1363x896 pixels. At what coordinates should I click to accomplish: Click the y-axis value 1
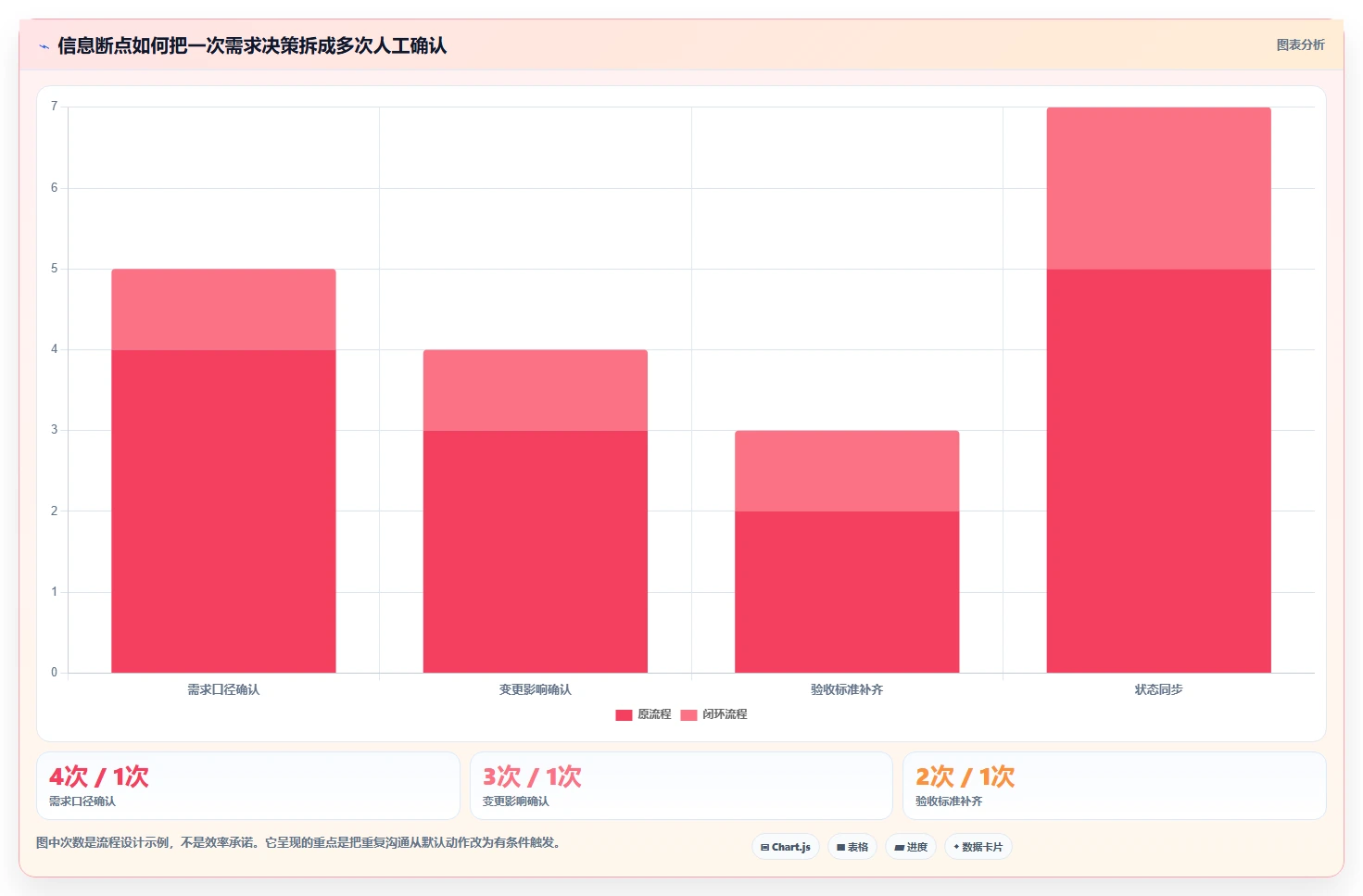pyautogui.click(x=54, y=592)
